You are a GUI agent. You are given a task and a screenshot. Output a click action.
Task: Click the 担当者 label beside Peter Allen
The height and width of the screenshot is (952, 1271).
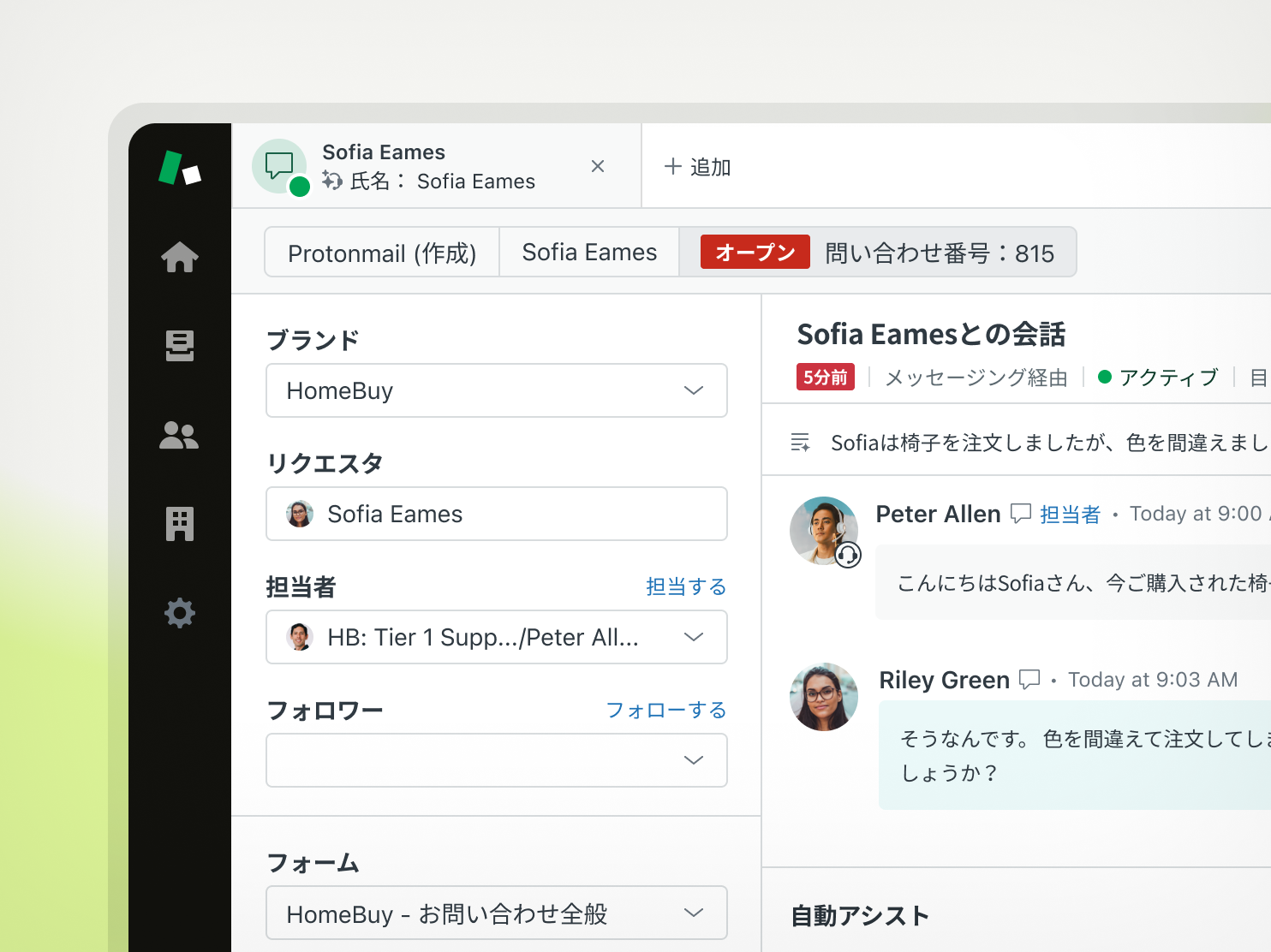[x=1070, y=514]
